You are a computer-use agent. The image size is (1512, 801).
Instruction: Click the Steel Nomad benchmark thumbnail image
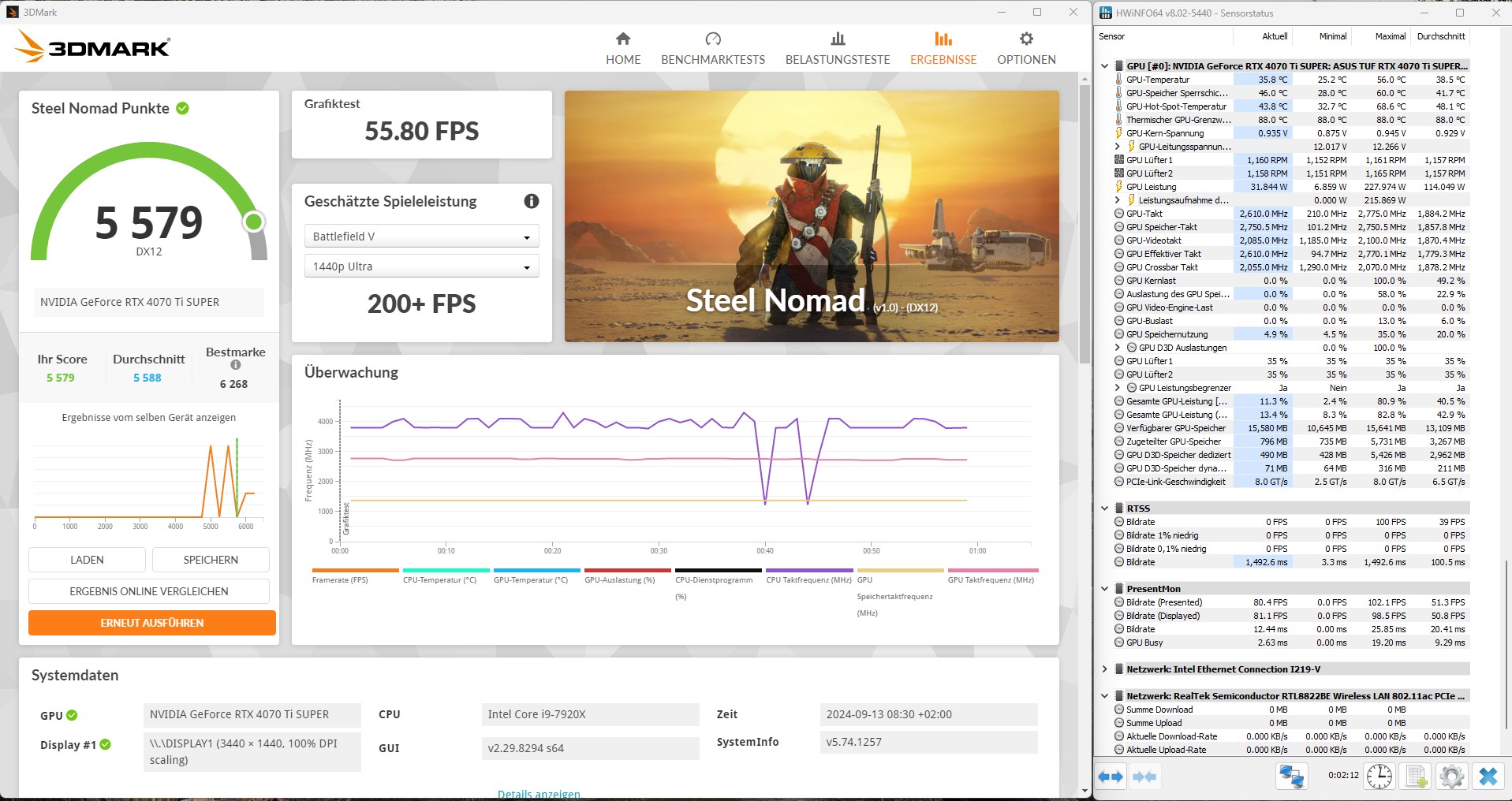tap(812, 216)
